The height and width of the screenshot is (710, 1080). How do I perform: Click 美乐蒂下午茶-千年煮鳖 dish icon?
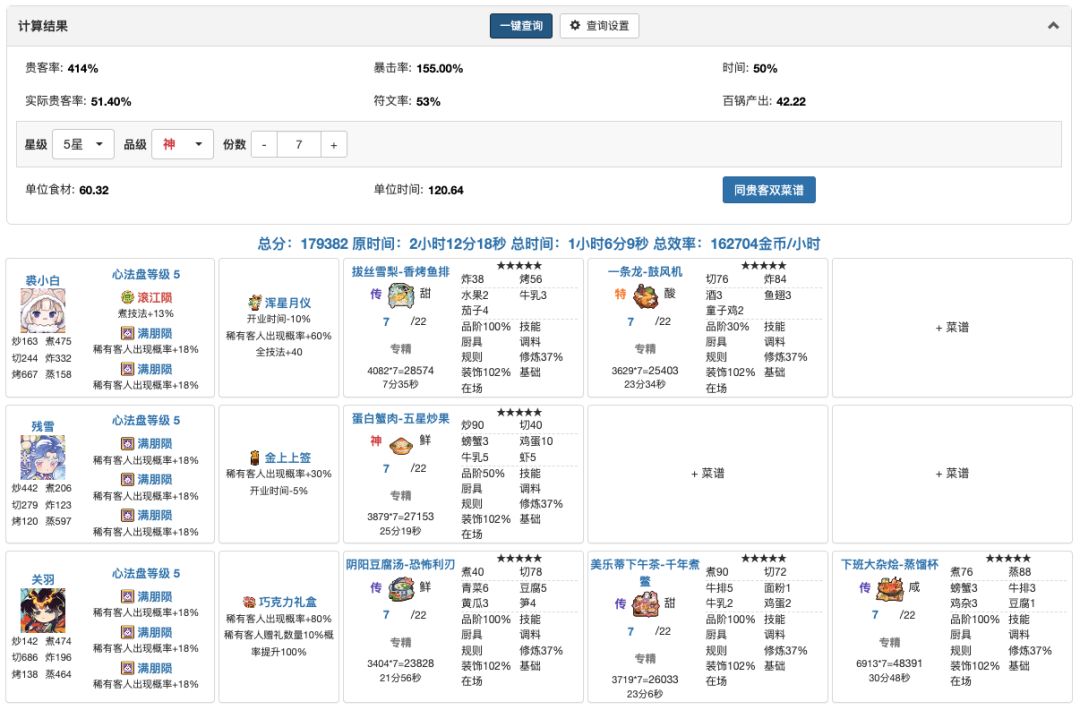[x=645, y=605]
